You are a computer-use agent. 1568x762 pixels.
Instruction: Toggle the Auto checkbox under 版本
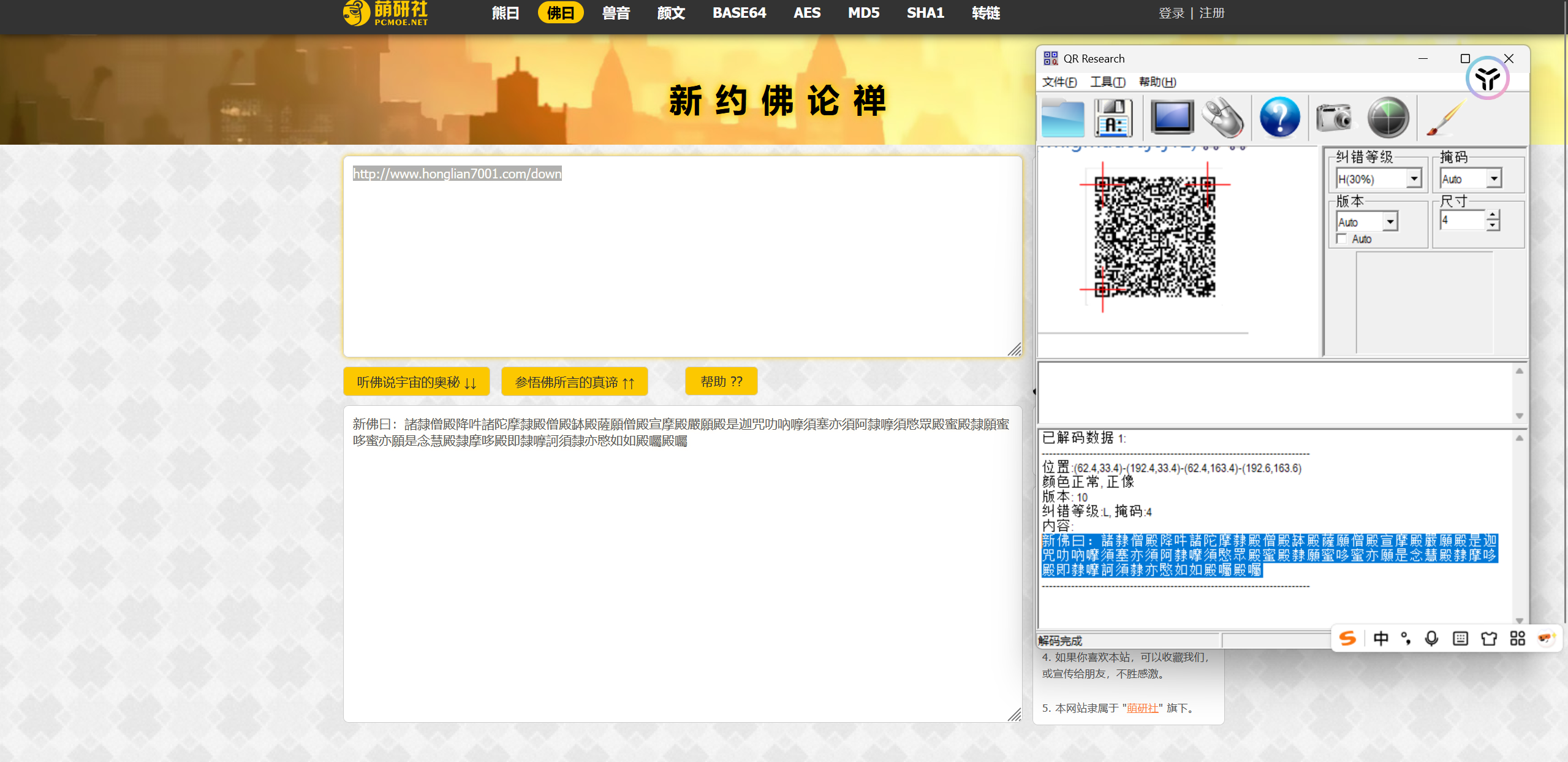(x=1342, y=238)
